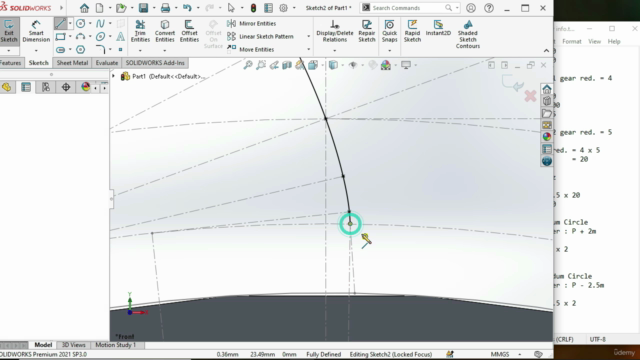640x360 pixels.
Task: Click the Rebuild traffic light icon
Action: pyautogui.click(x=253, y=8)
